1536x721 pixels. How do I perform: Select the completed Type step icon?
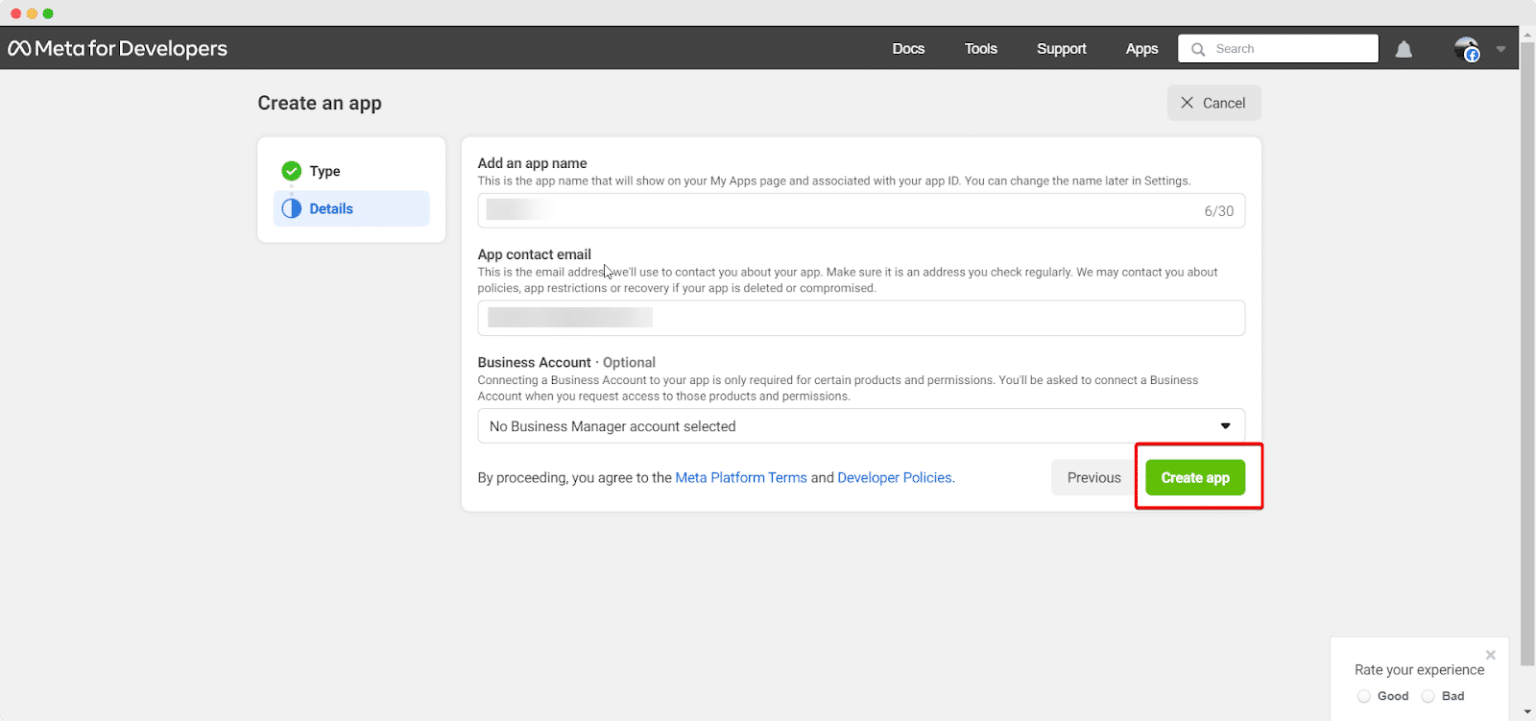tap(291, 170)
